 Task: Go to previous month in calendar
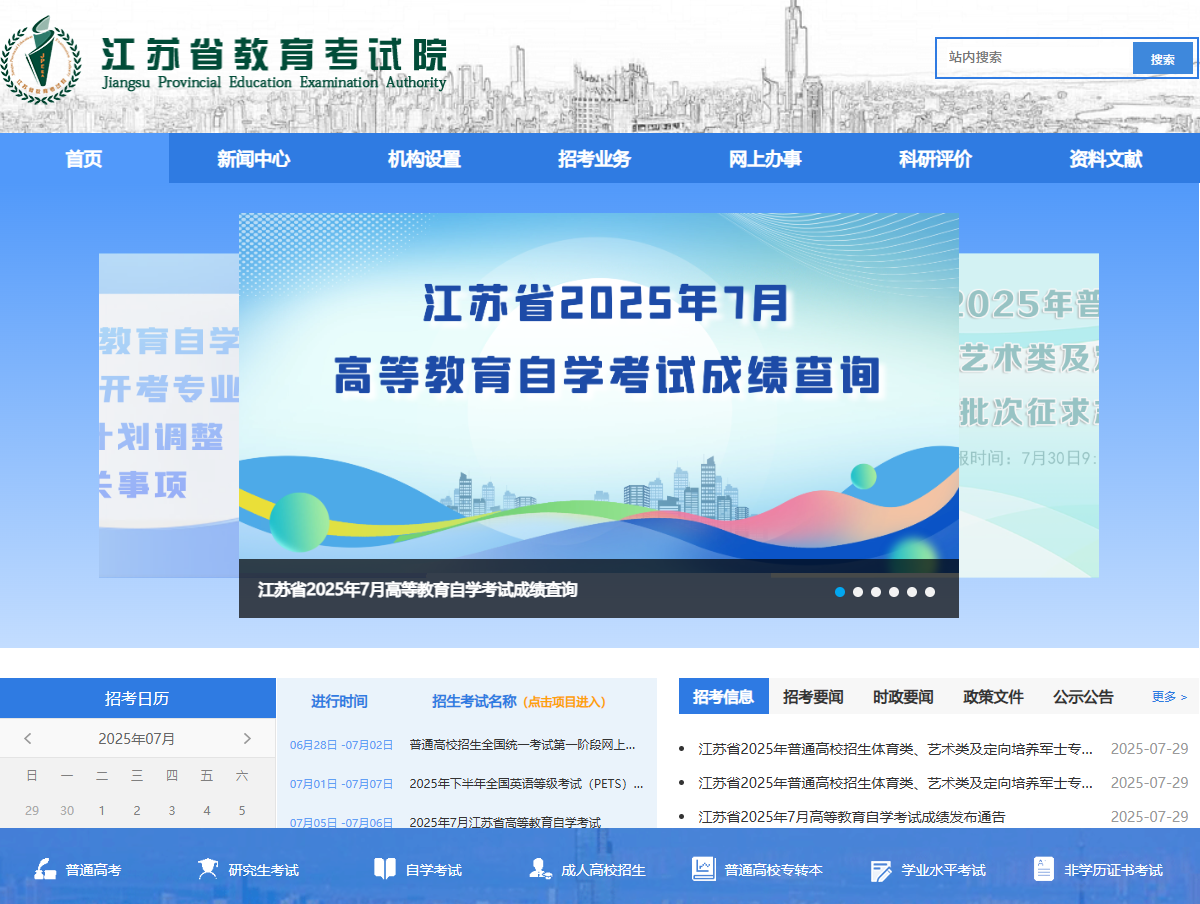(28, 739)
